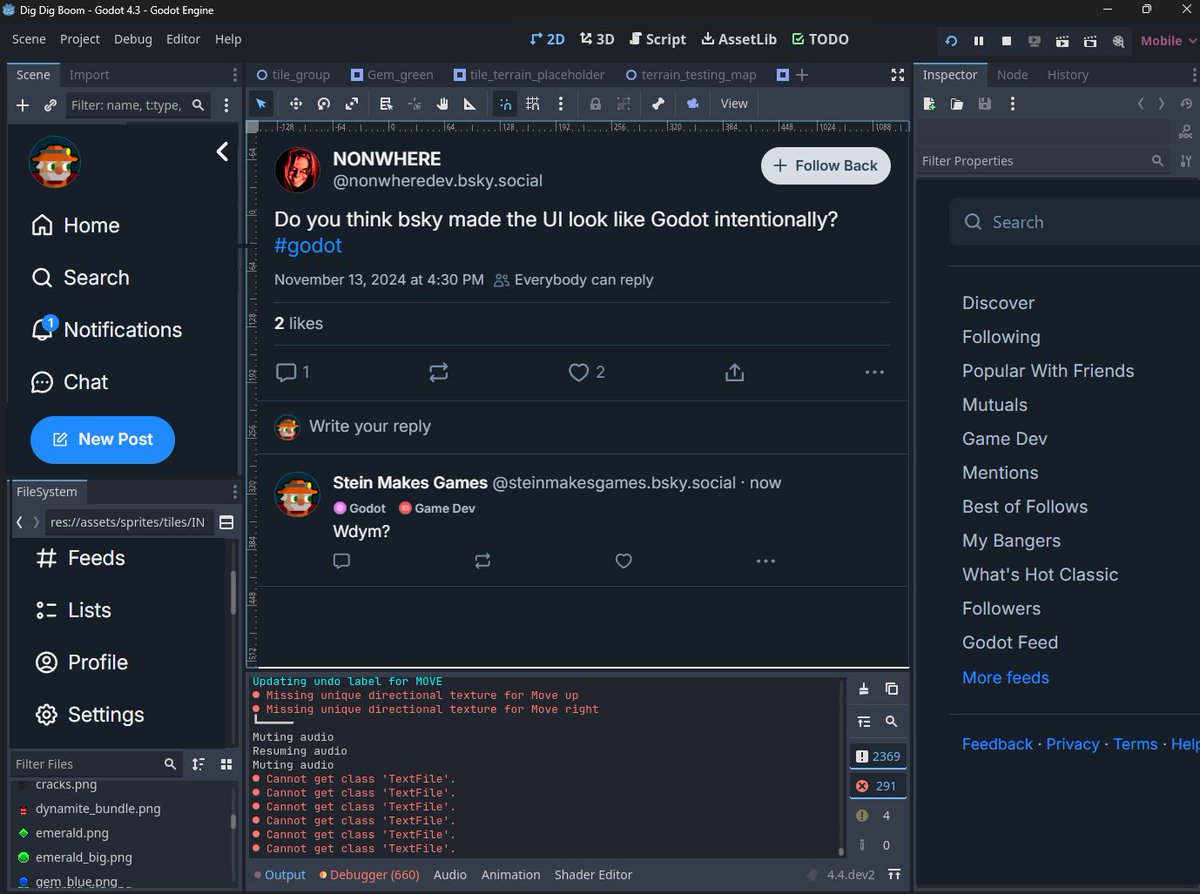
Task: Instantiate child scene link icon
Action: 50,105
